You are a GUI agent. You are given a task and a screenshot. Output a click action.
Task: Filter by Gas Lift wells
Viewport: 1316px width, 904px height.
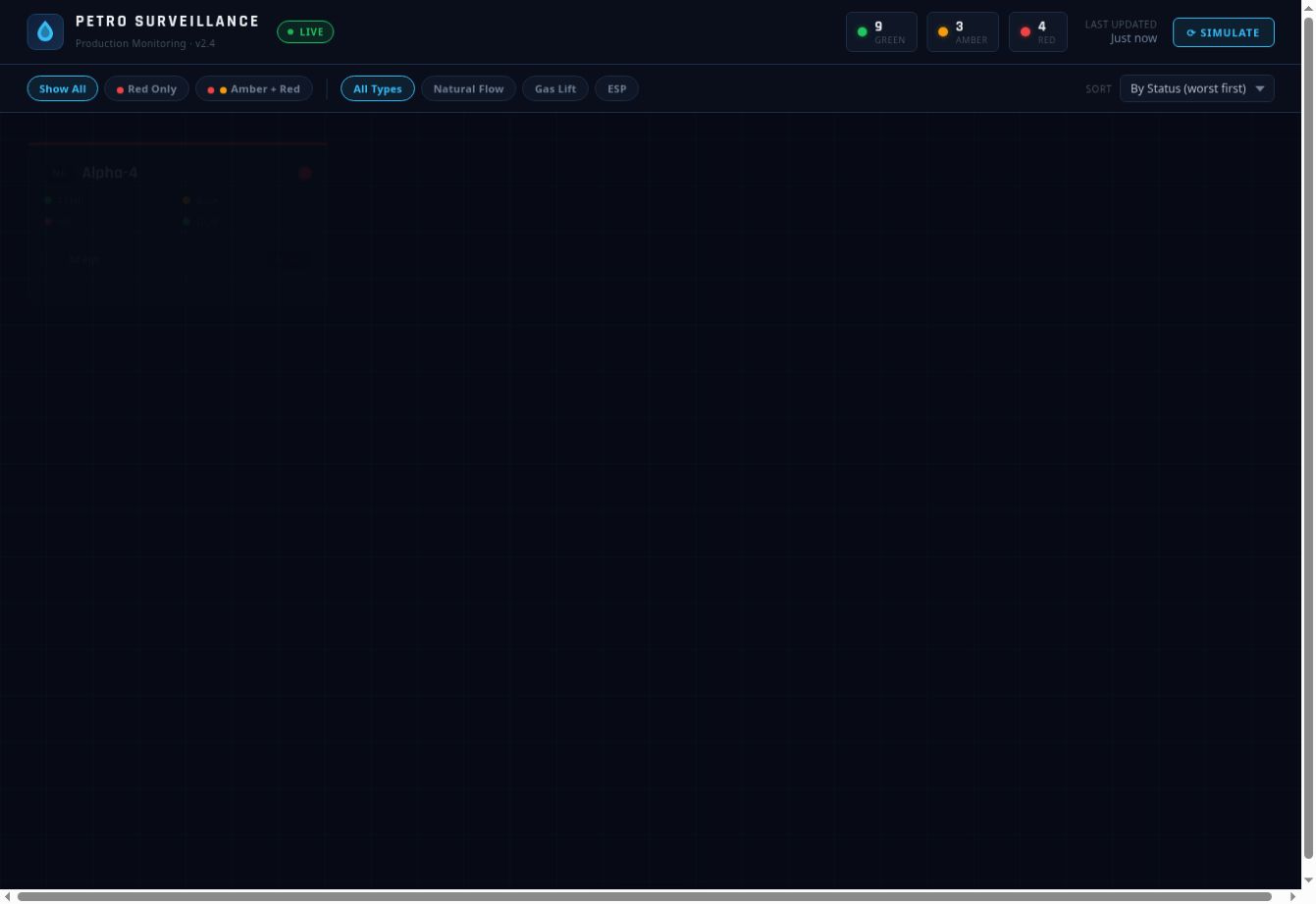tap(555, 88)
